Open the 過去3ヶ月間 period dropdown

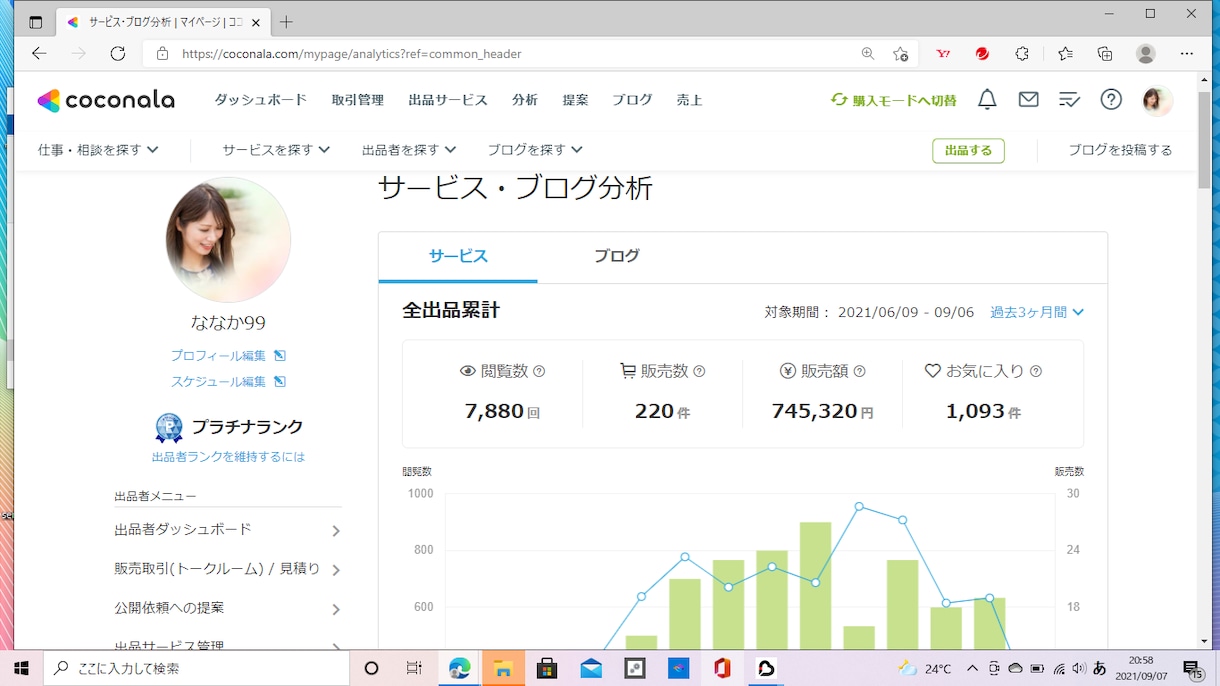1037,312
